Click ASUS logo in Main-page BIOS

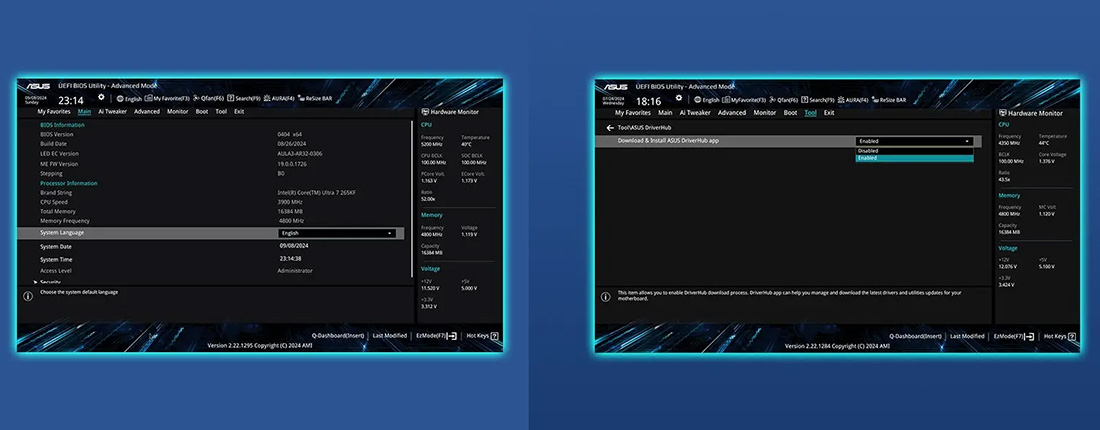click(38, 86)
